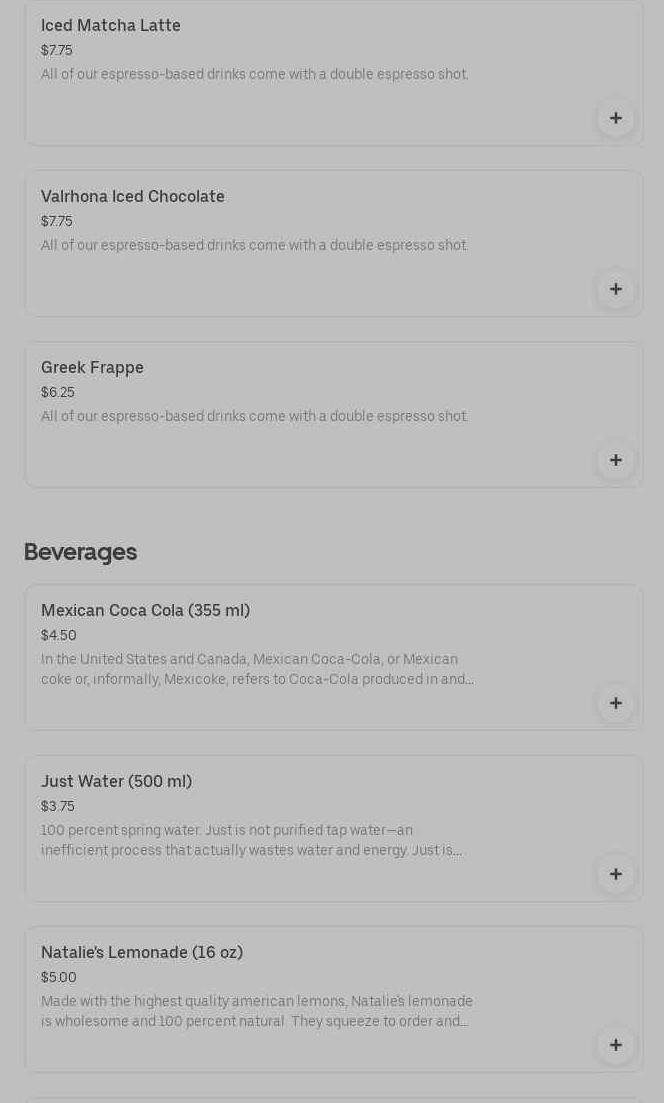Click the $6.25 Greek Frappe price
The height and width of the screenshot is (1103, 664).
coord(58,393)
